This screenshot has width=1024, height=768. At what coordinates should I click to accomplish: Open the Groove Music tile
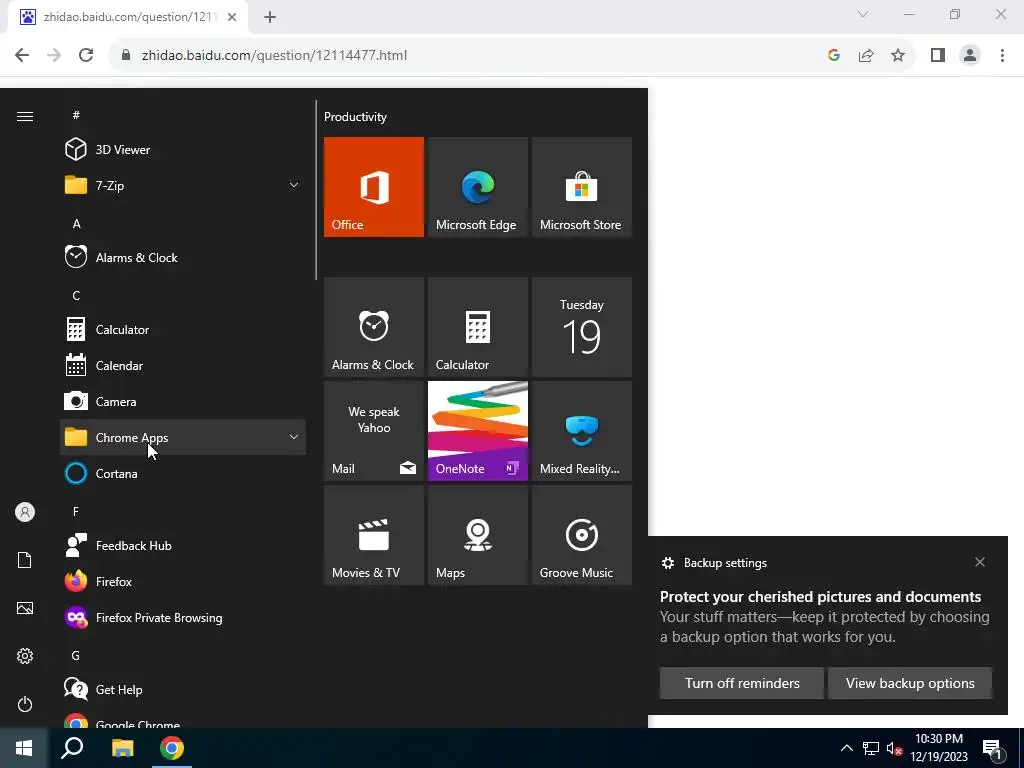581,535
